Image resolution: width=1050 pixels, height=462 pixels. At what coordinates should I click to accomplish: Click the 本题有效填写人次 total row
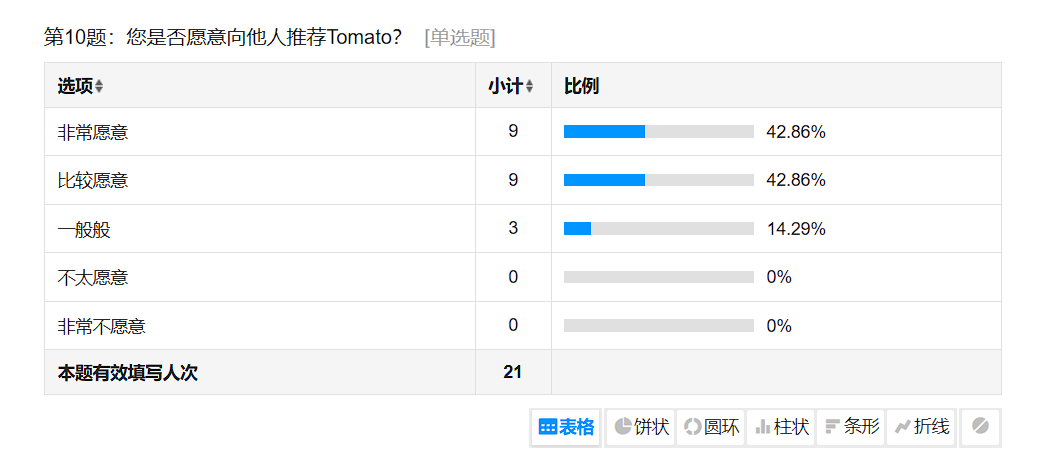click(x=128, y=373)
